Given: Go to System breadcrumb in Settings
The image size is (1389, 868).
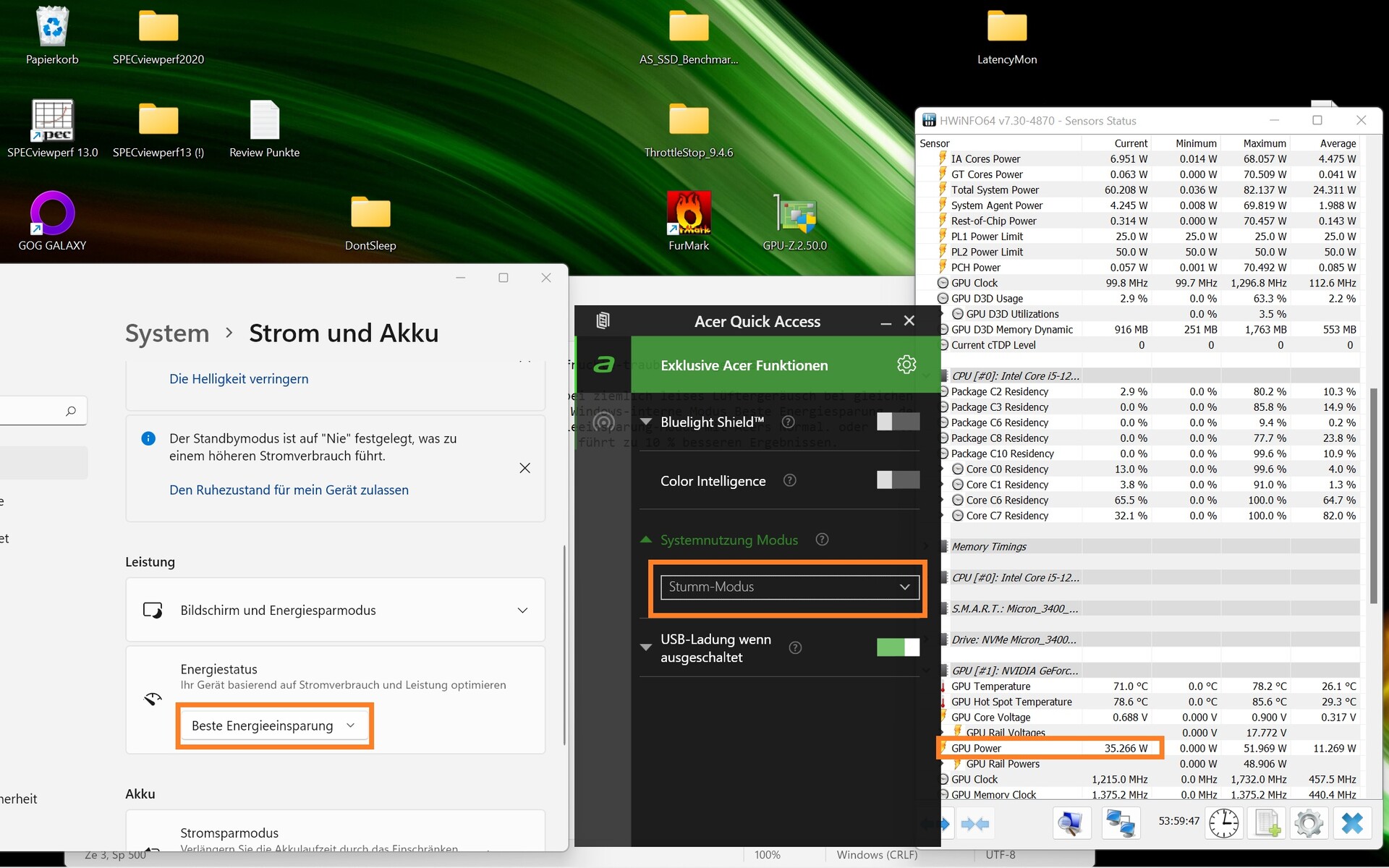Looking at the screenshot, I should click(167, 333).
